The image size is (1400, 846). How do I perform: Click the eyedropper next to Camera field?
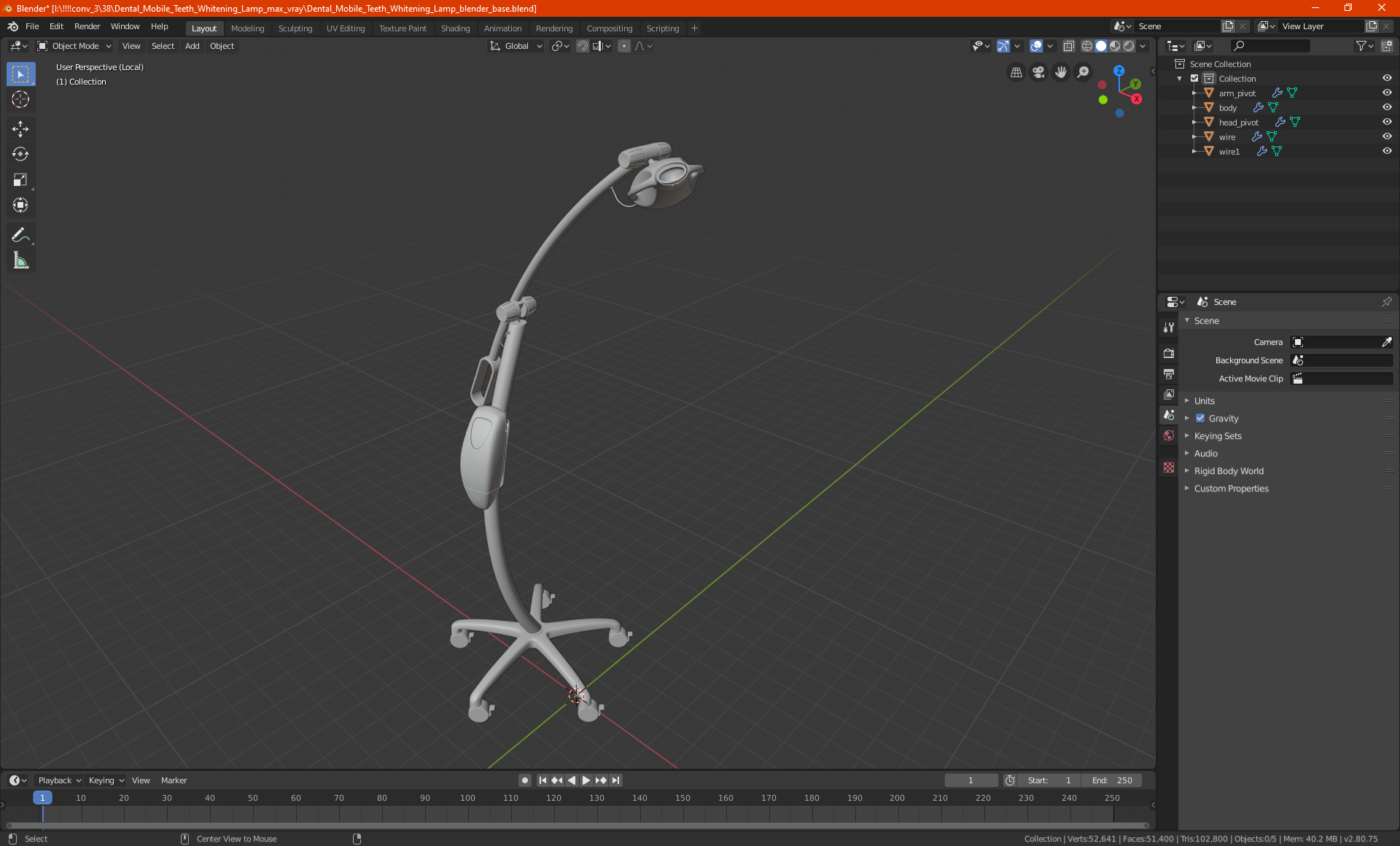tap(1386, 342)
